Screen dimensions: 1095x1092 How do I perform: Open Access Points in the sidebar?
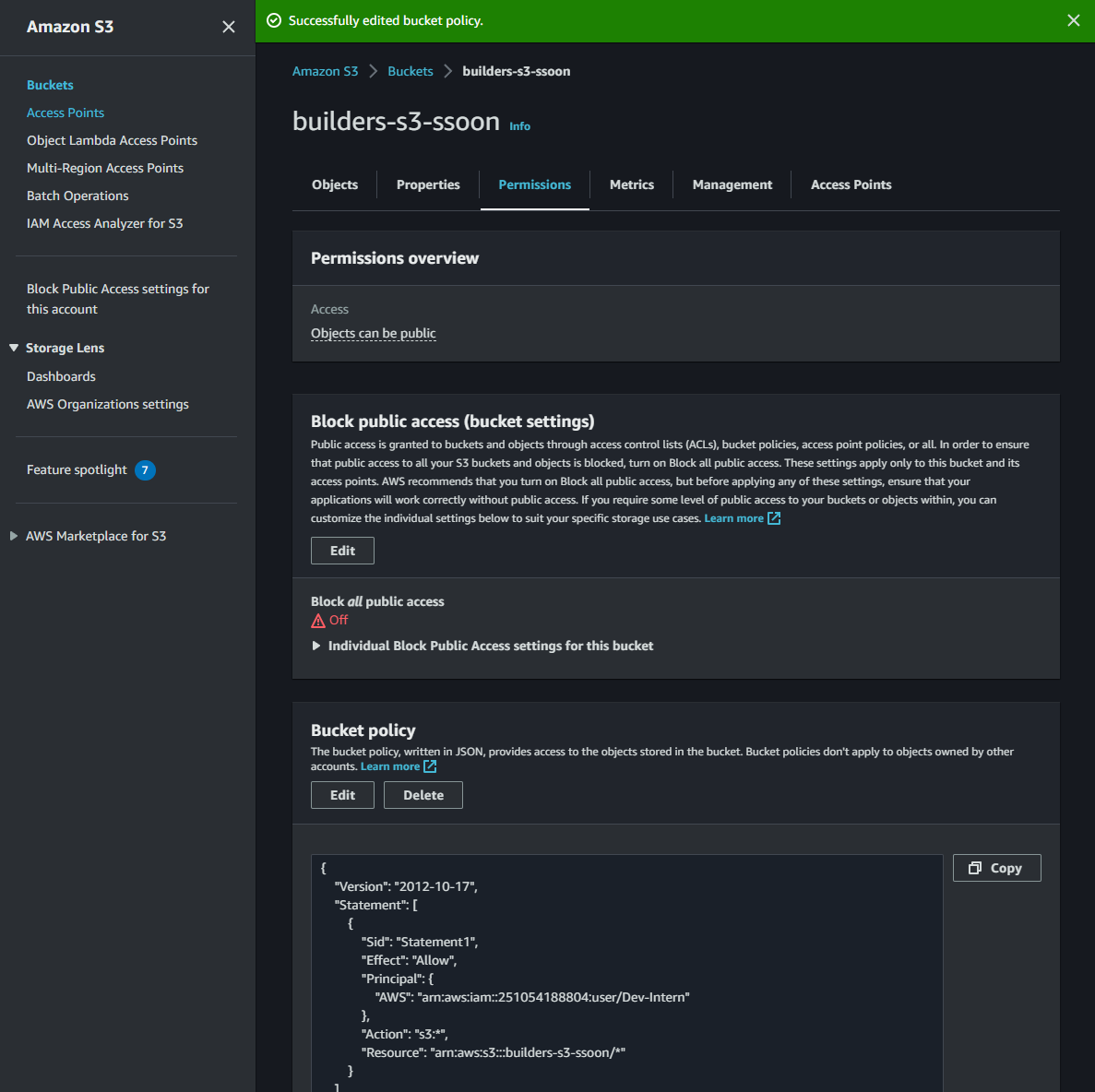[x=65, y=113]
